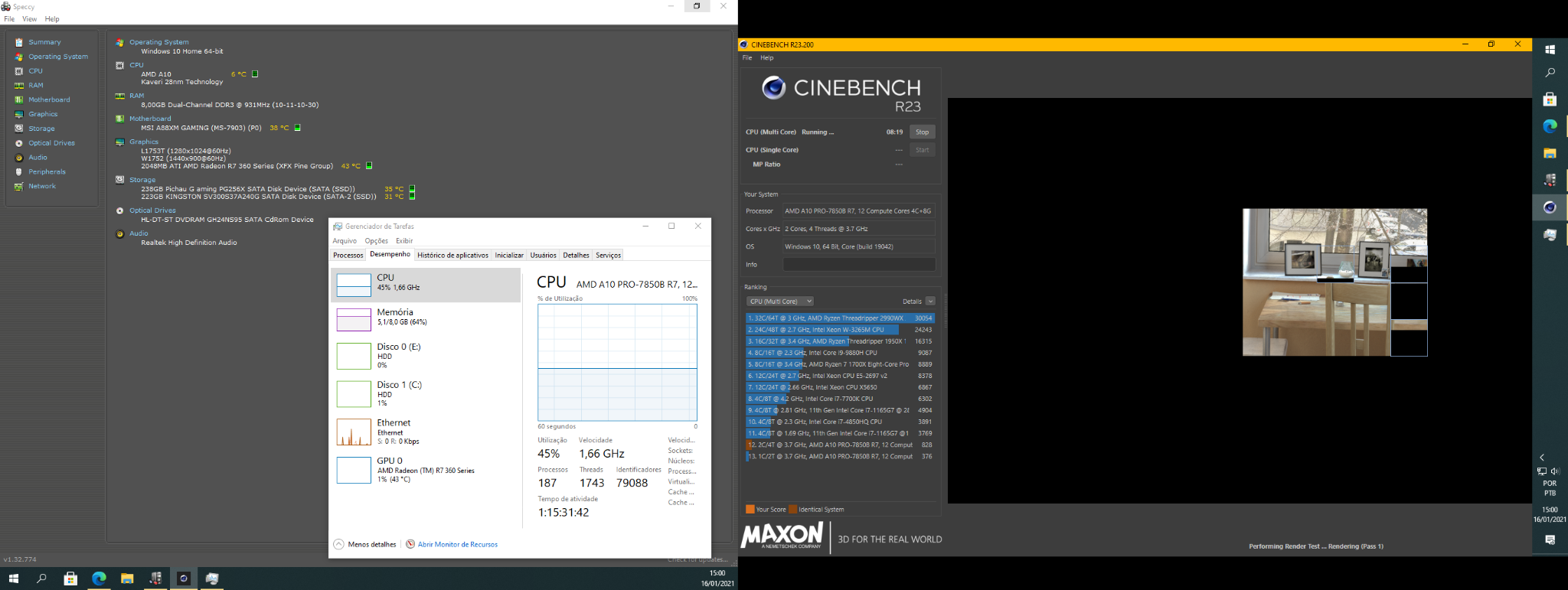The height and width of the screenshot is (590, 1568).
Task: Select the Ryzen Threadripper 2990WX ranking row
Action: (x=840, y=318)
